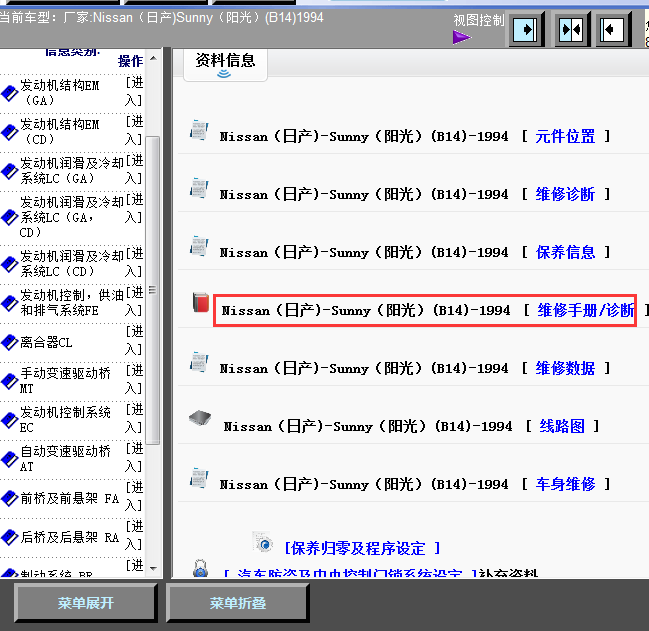The height and width of the screenshot is (631, 649).
Task: Click the blue book icon beside 后桥及后悬架 RA
Action: tap(9, 537)
